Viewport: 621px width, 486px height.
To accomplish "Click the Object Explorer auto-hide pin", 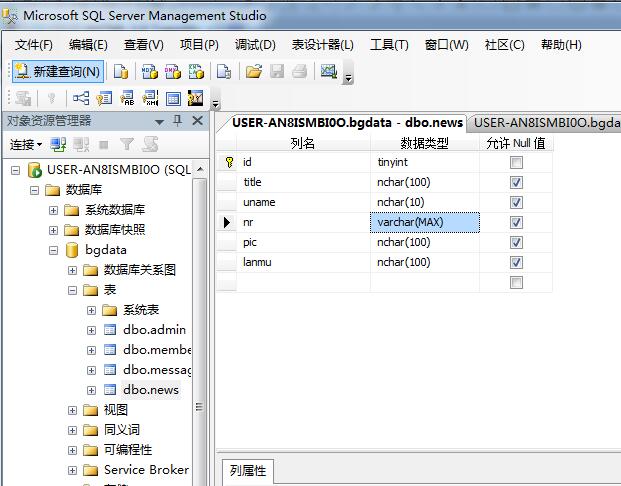I will tap(177, 121).
